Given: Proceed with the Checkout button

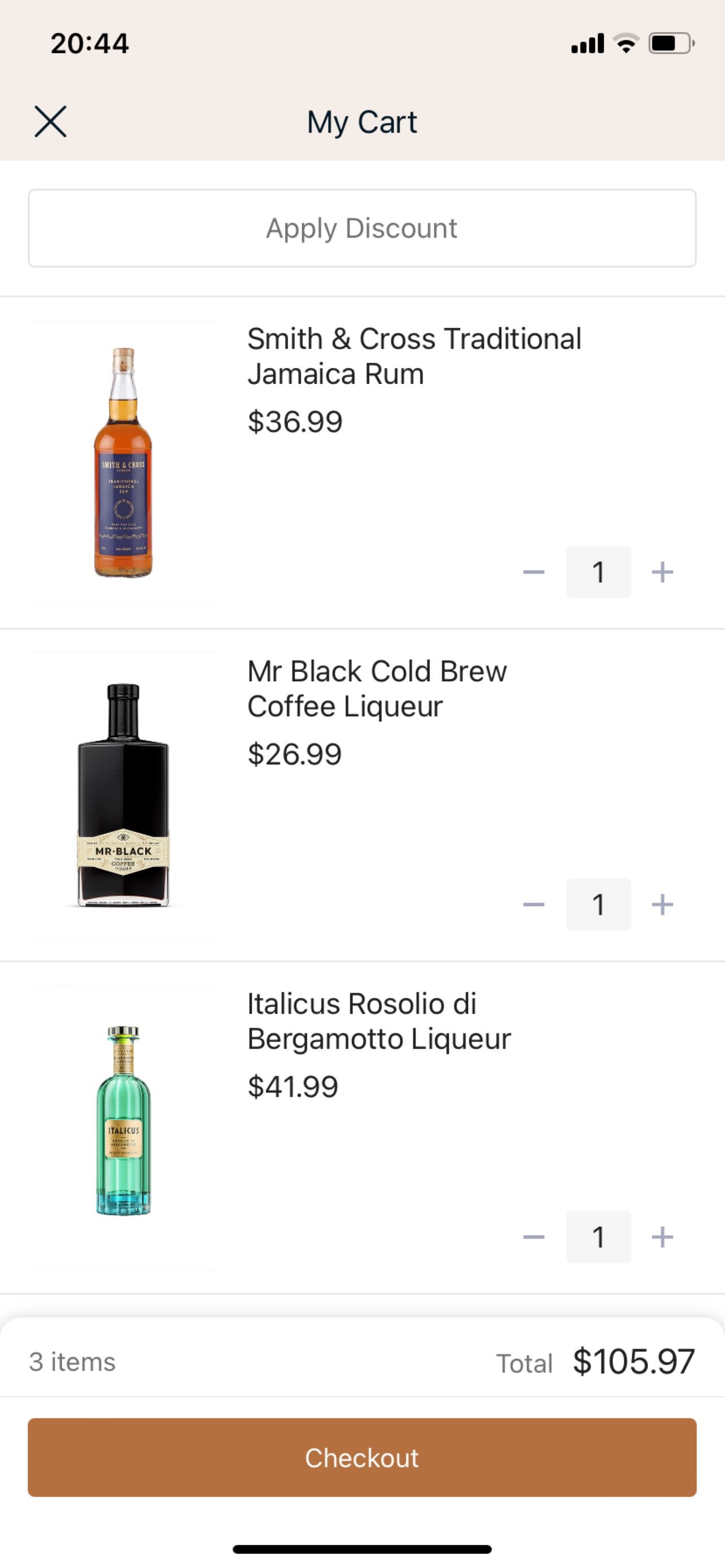Looking at the screenshot, I should [362, 1457].
